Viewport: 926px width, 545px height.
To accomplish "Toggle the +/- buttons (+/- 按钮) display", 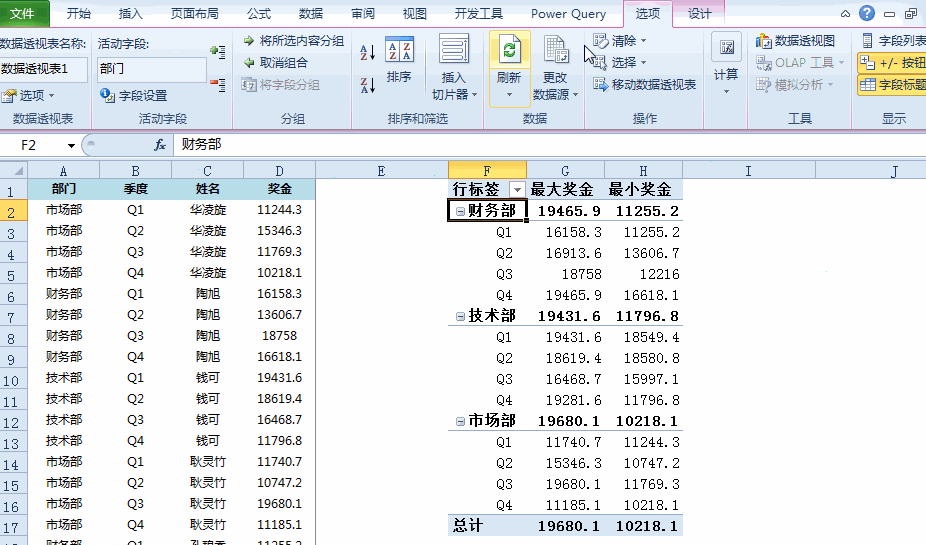I will point(891,63).
